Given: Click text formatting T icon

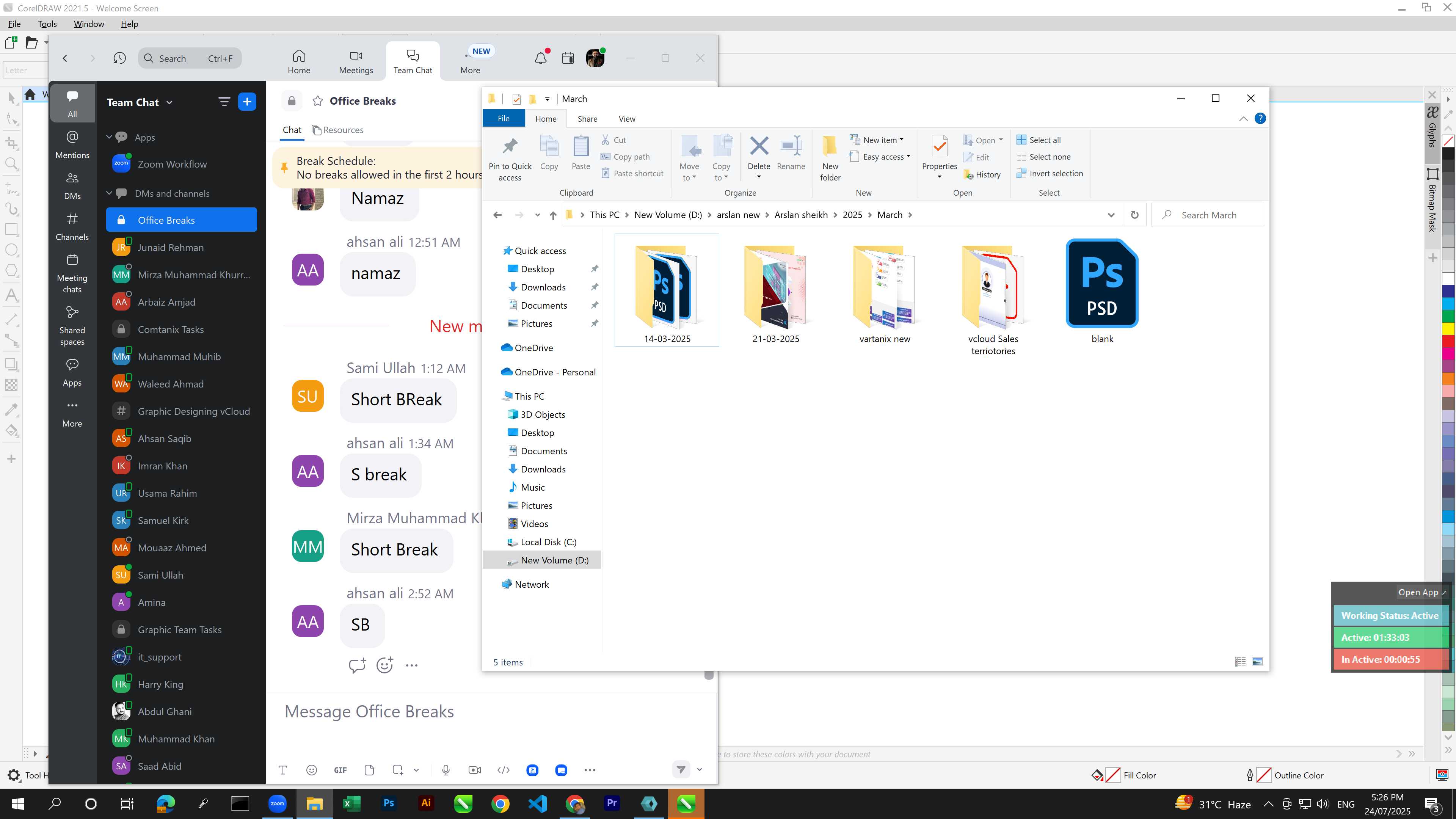Looking at the screenshot, I should (282, 770).
